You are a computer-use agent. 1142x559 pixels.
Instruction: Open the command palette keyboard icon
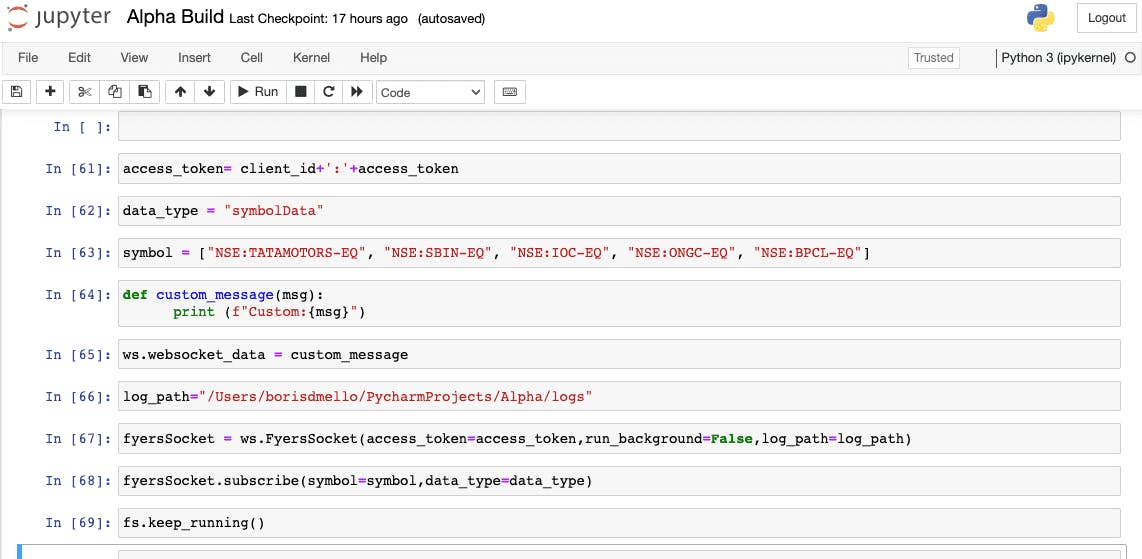510,92
